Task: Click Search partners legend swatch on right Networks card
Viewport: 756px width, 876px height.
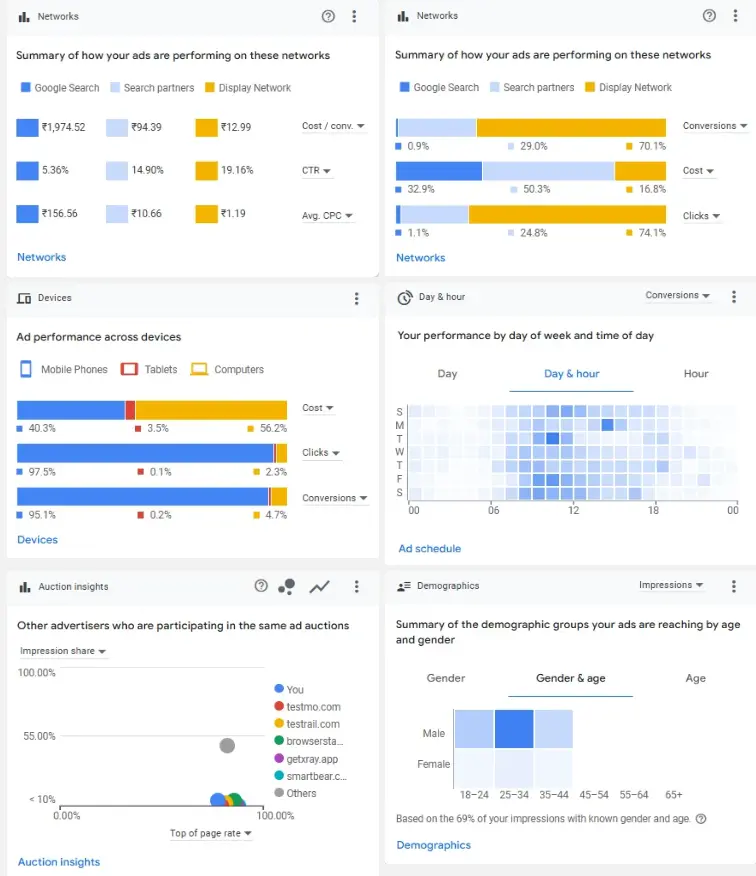Action: pyautogui.click(x=494, y=87)
